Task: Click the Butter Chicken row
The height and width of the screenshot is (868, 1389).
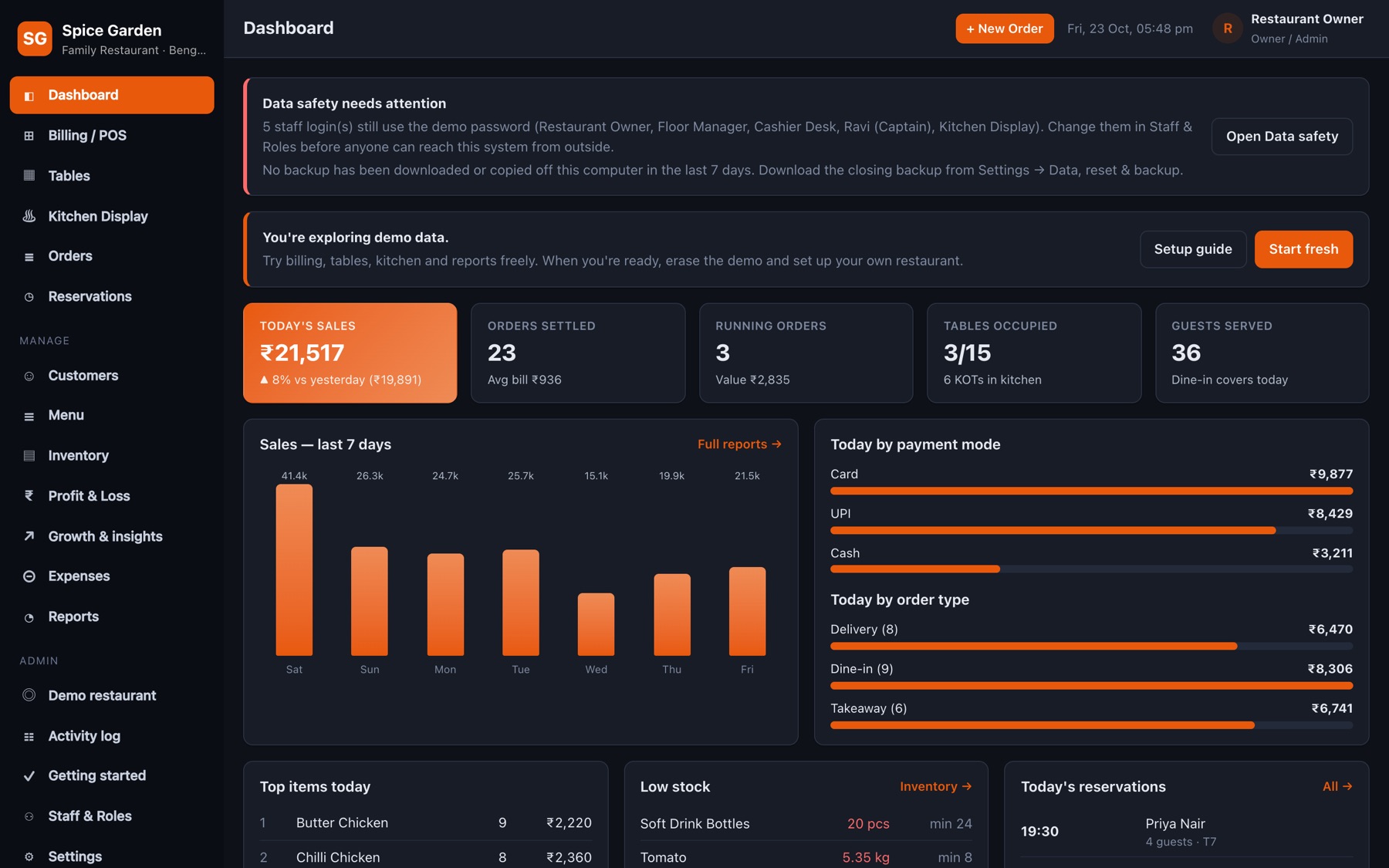Action: [425, 823]
